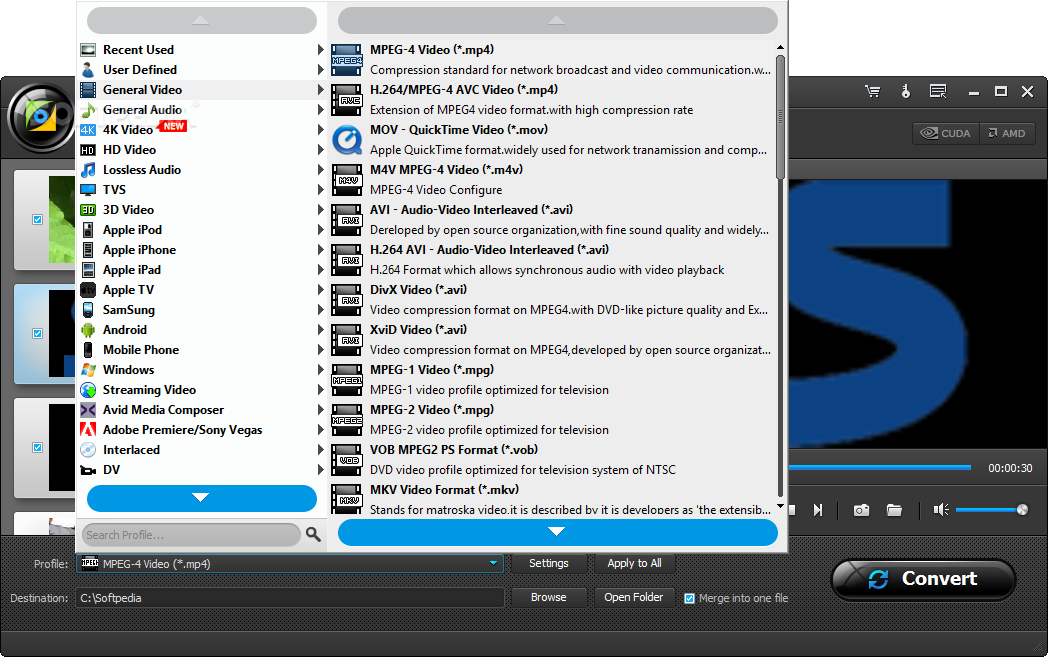Toggle the CUDA acceleration button
The image size is (1048, 657).
pyautogui.click(x=946, y=133)
